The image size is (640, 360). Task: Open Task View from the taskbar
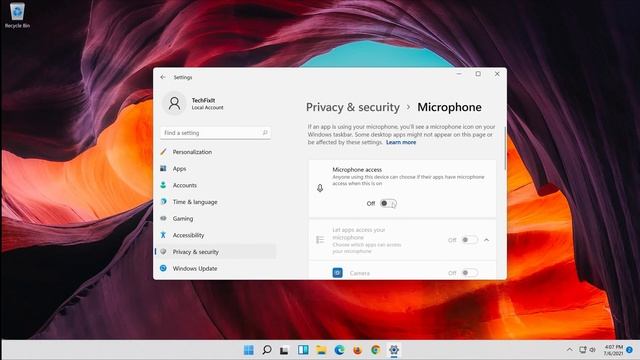click(284, 350)
